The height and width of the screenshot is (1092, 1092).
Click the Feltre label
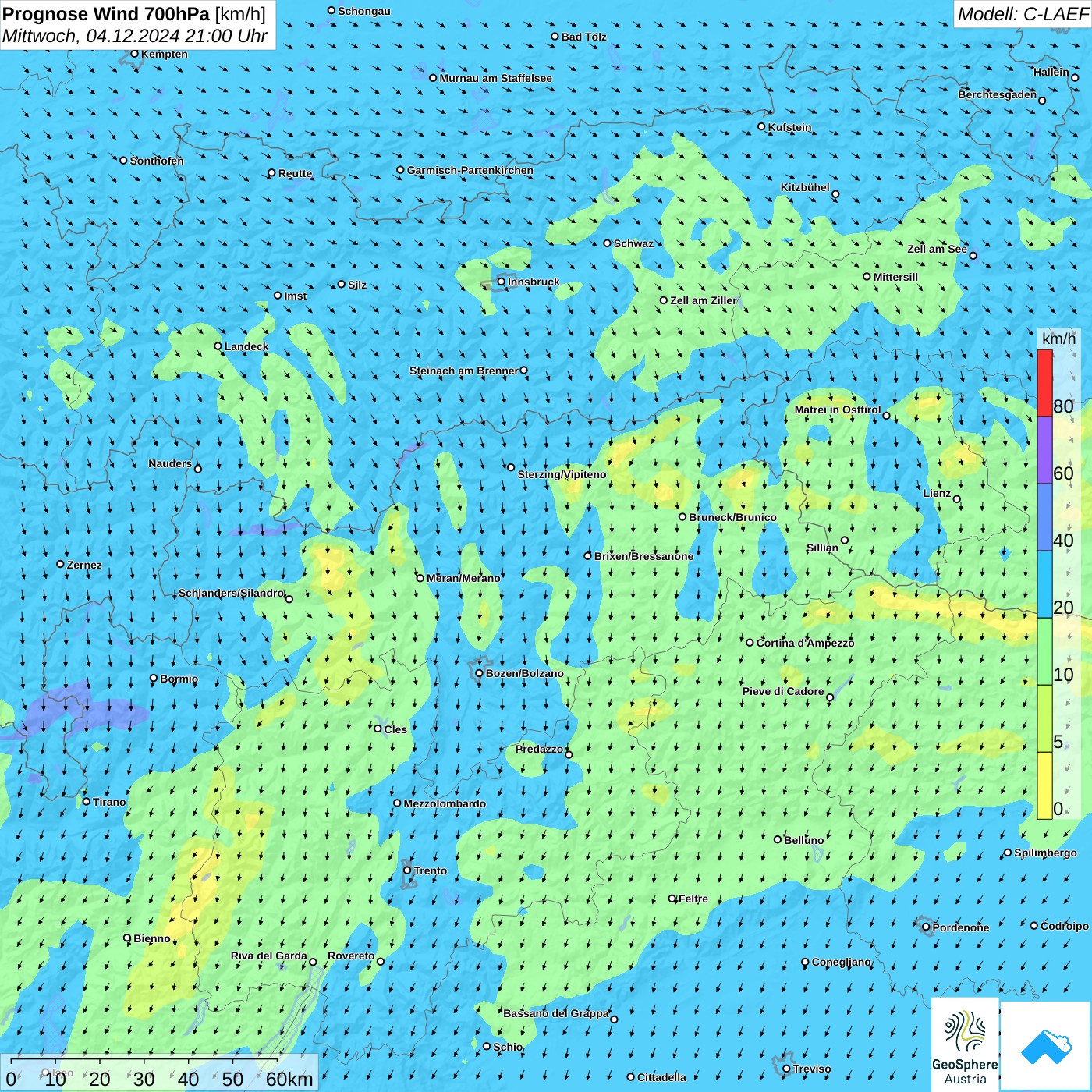point(693,899)
